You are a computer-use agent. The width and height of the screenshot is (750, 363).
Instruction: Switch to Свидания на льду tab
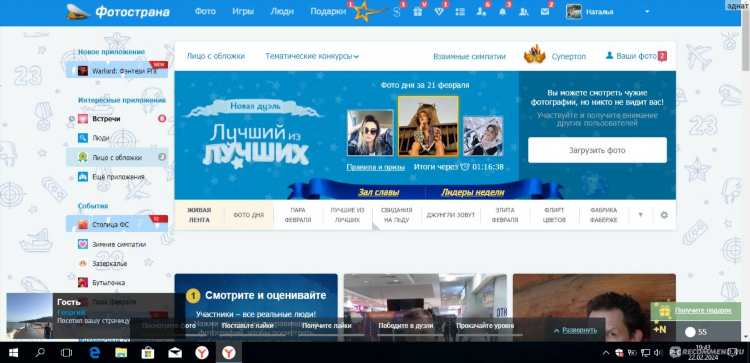pyautogui.click(x=397, y=215)
